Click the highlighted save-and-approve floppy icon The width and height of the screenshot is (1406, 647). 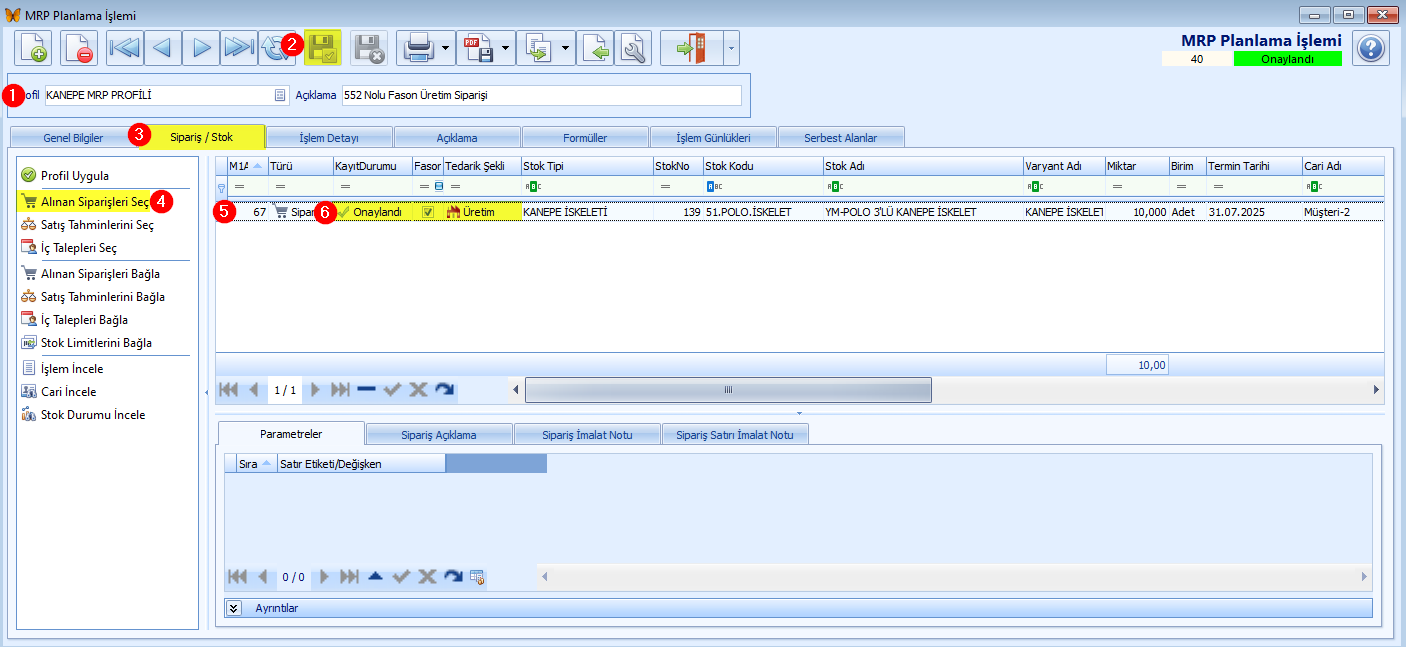[323, 48]
